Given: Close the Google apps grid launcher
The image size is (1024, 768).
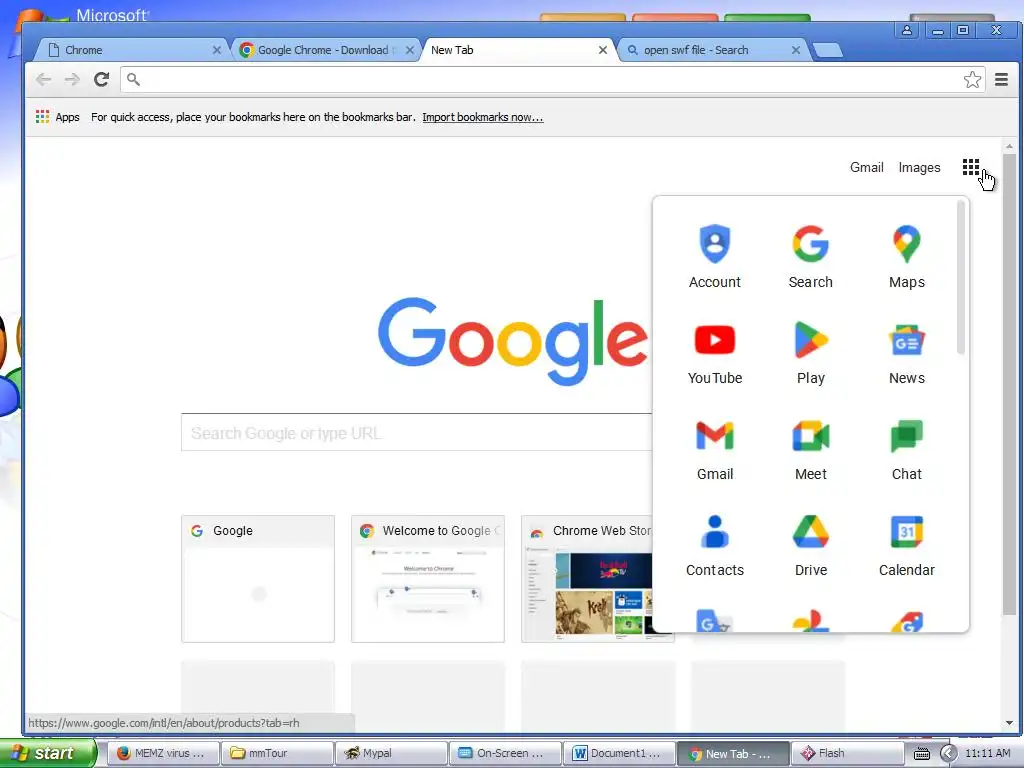Looking at the screenshot, I should [970, 167].
